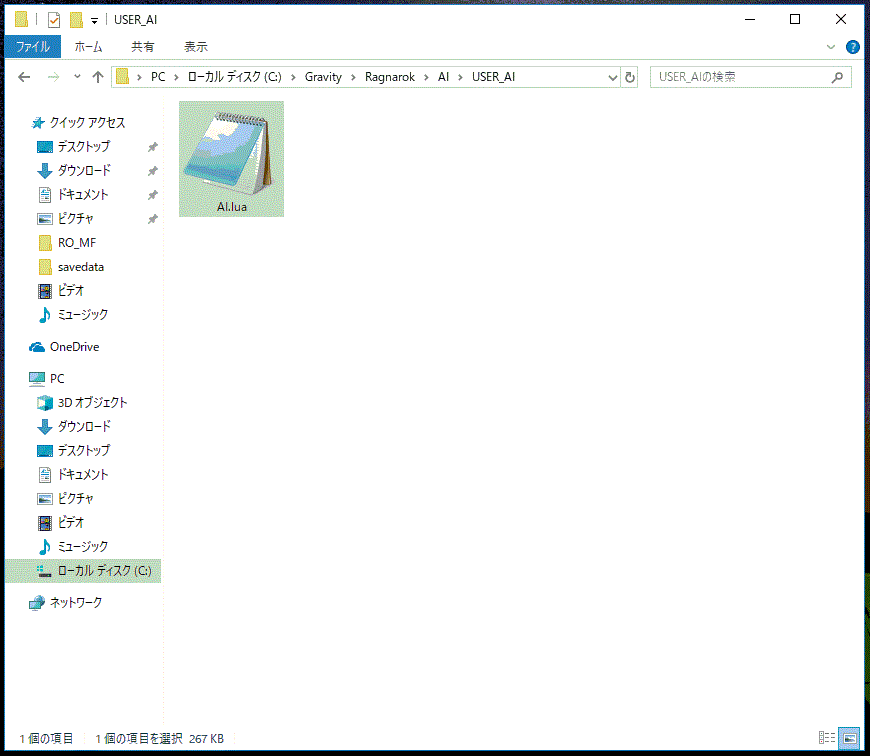
Task: Click PC in the address breadcrumb
Action: (158, 77)
